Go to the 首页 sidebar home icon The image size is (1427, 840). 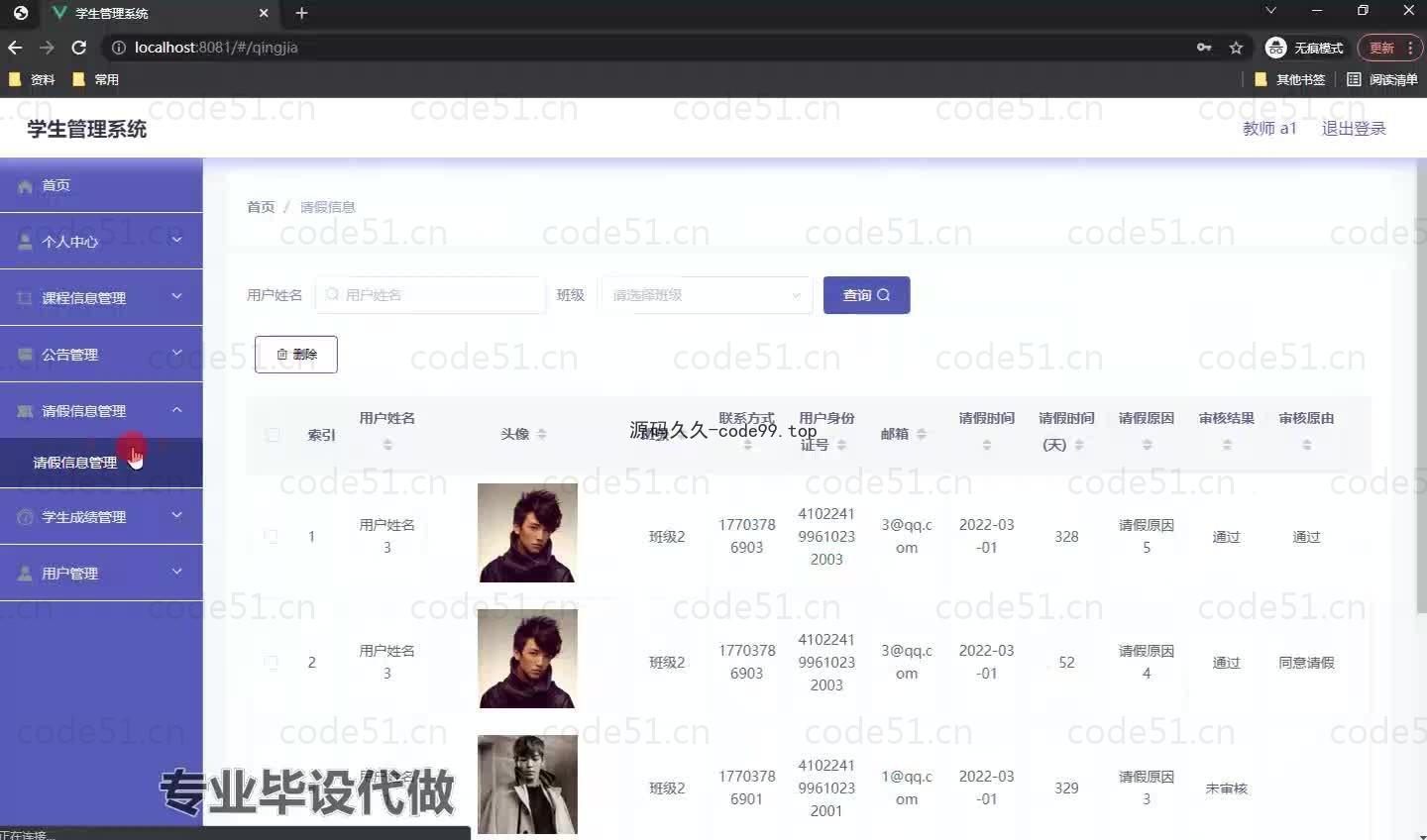coord(25,186)
